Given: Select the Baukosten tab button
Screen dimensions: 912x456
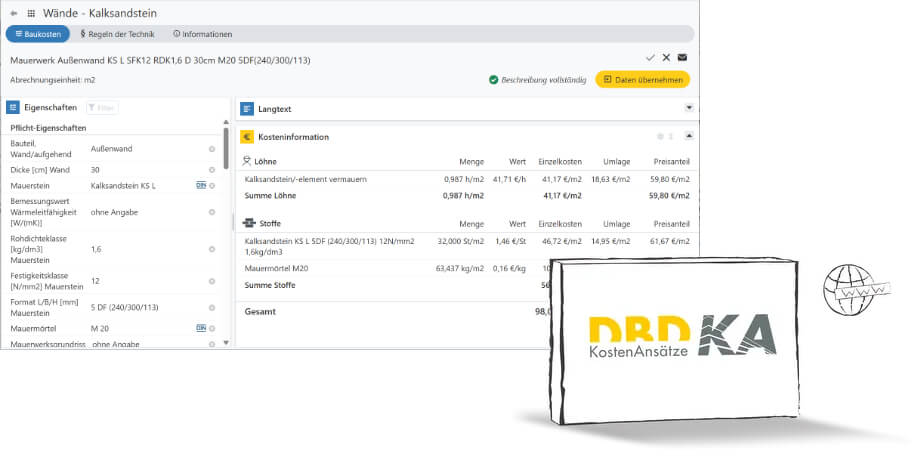Looking at the screenshot, I should coord(38,34).
